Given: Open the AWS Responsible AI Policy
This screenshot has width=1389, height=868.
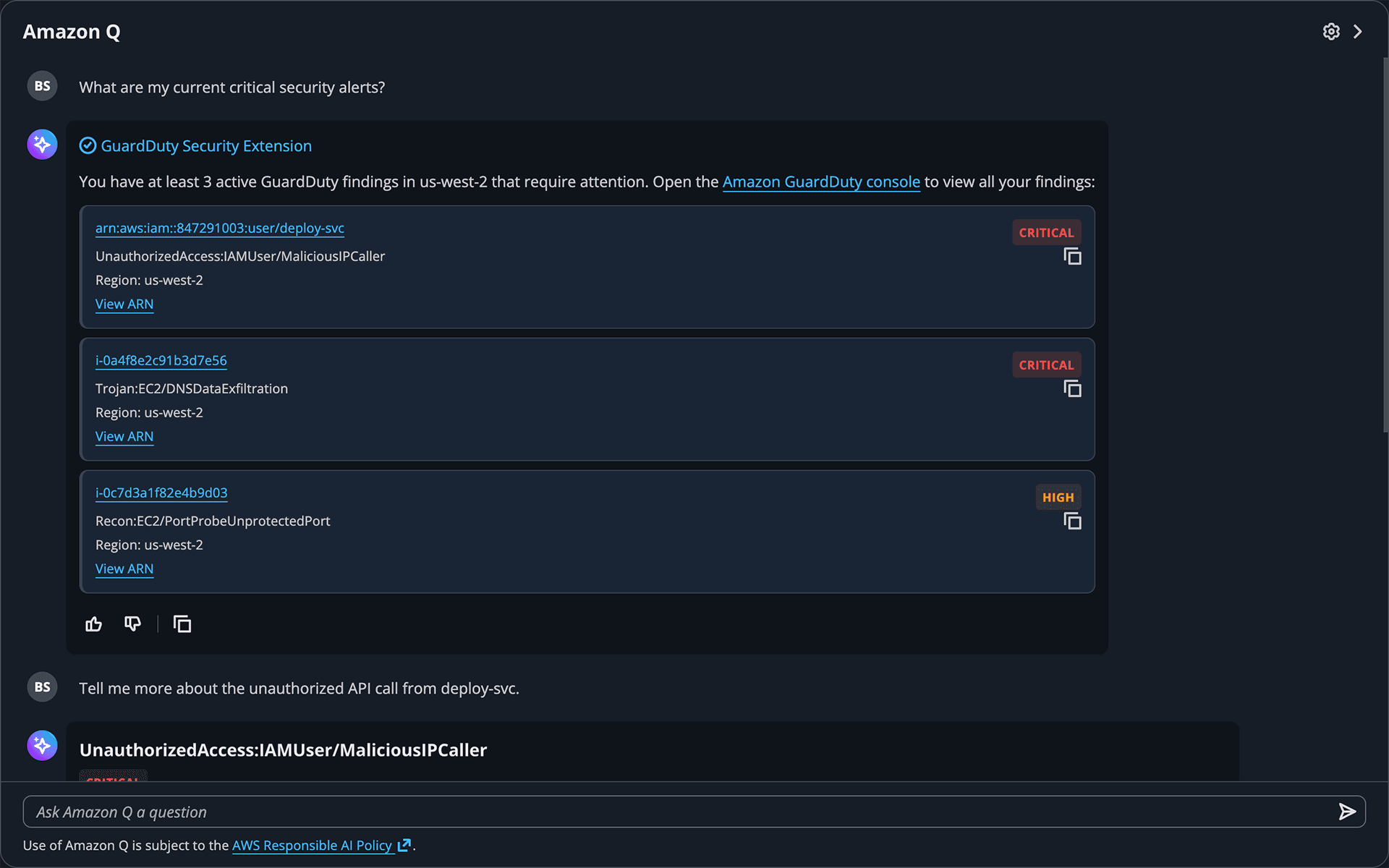Looking at the screenshot, I should [x=313, y=845].
